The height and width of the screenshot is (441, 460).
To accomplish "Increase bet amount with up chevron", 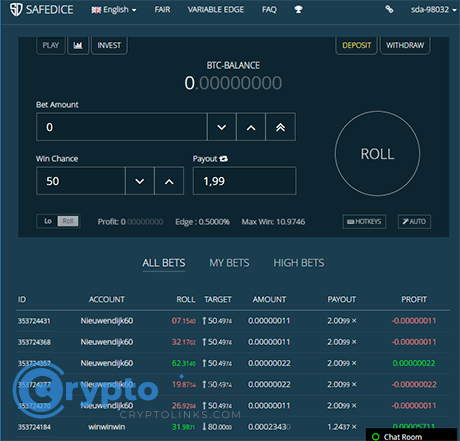I will [x=251, y=127].
